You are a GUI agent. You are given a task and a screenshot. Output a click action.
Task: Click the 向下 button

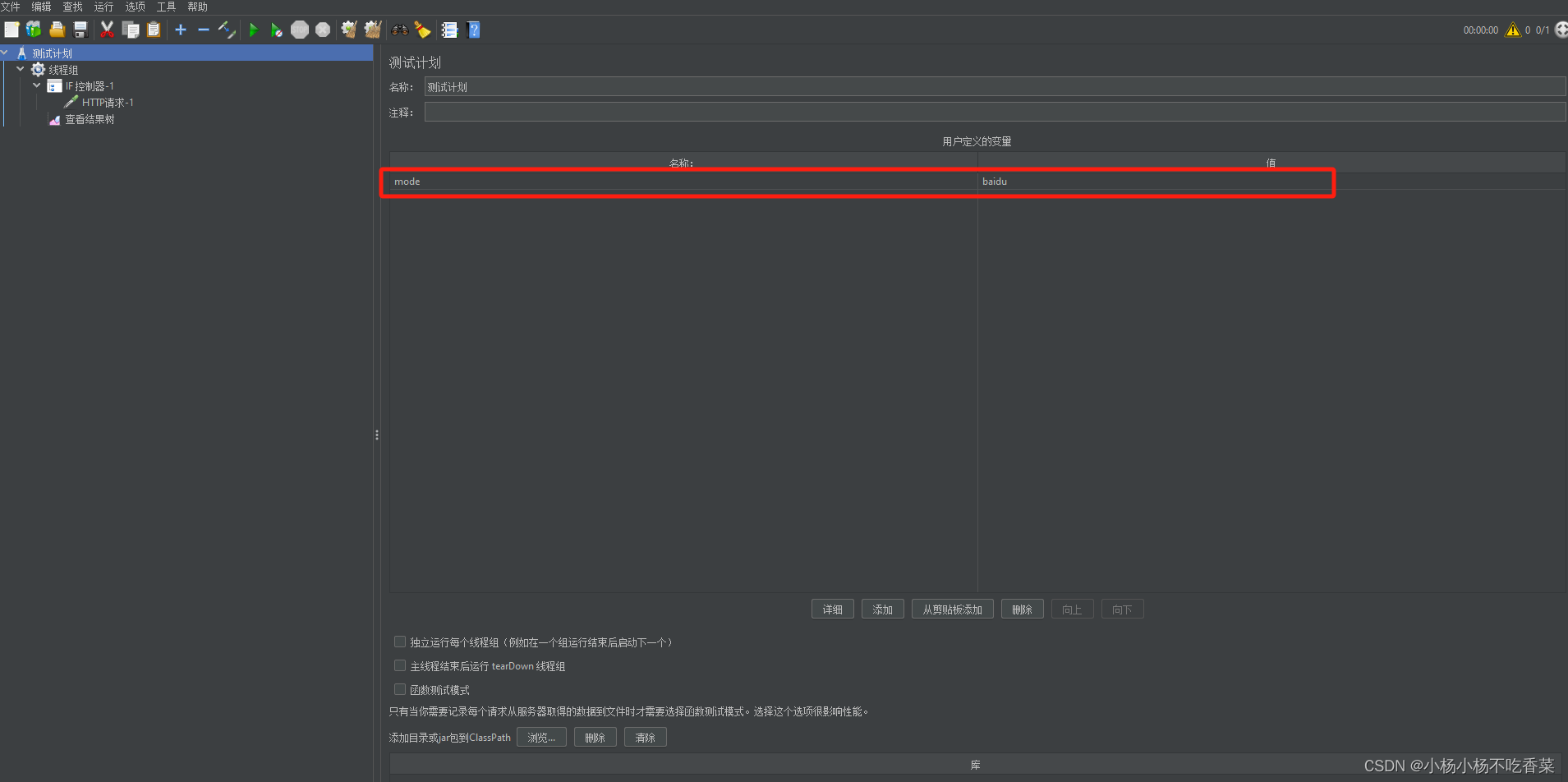[1123, 609]
